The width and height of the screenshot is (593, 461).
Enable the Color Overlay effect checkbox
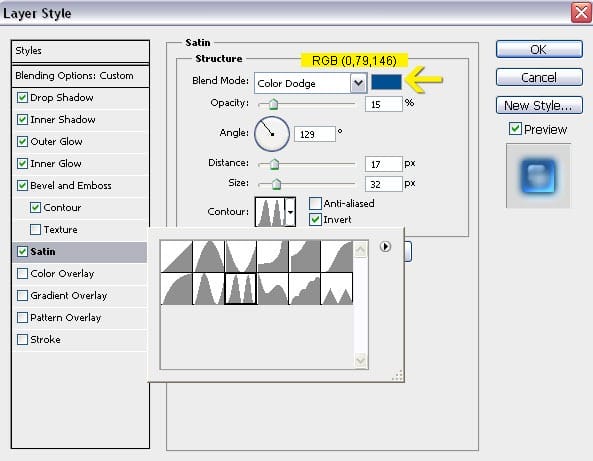point(22,273)
